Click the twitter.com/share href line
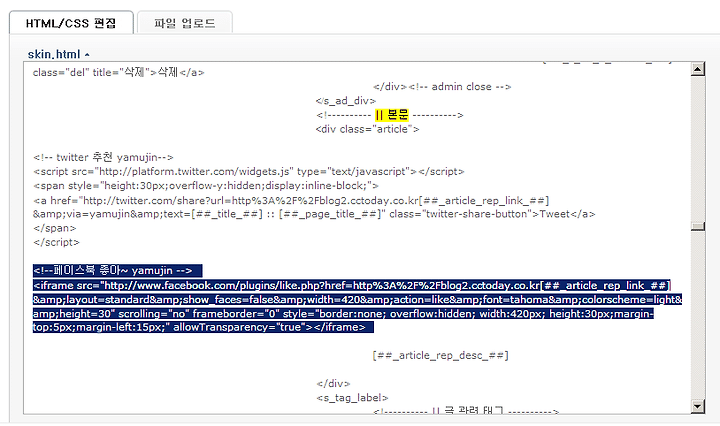720x426 pixels. click(291, 201)
